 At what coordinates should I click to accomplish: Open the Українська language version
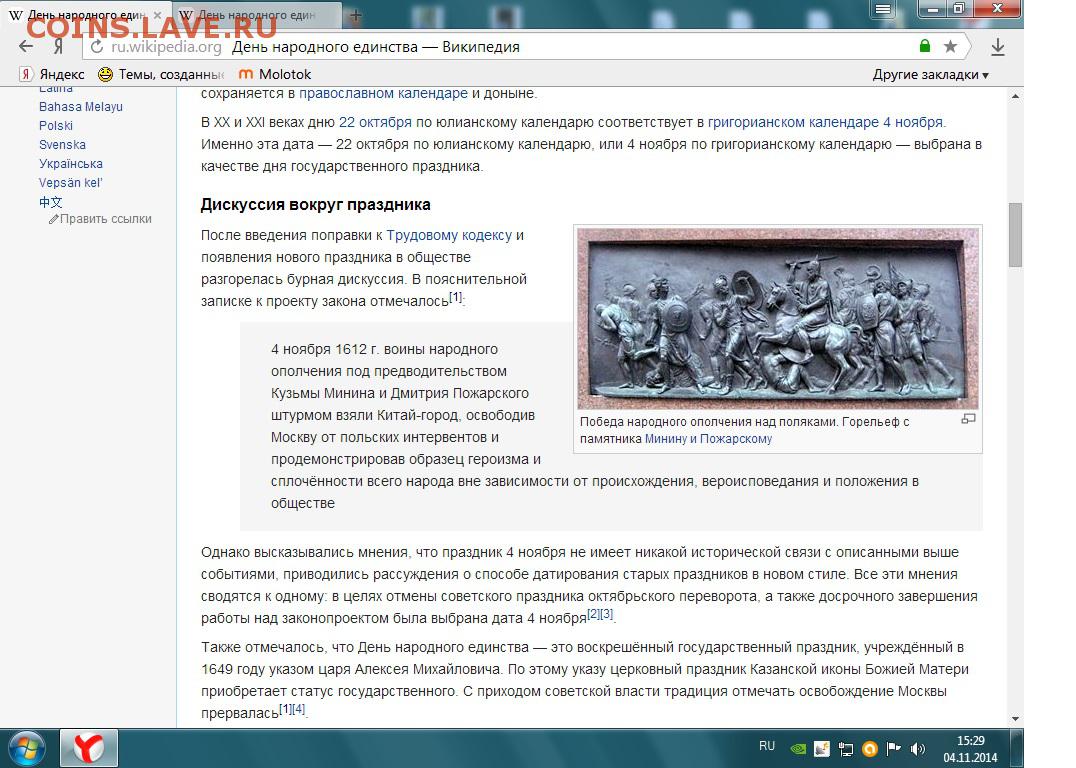click(71, 163)
